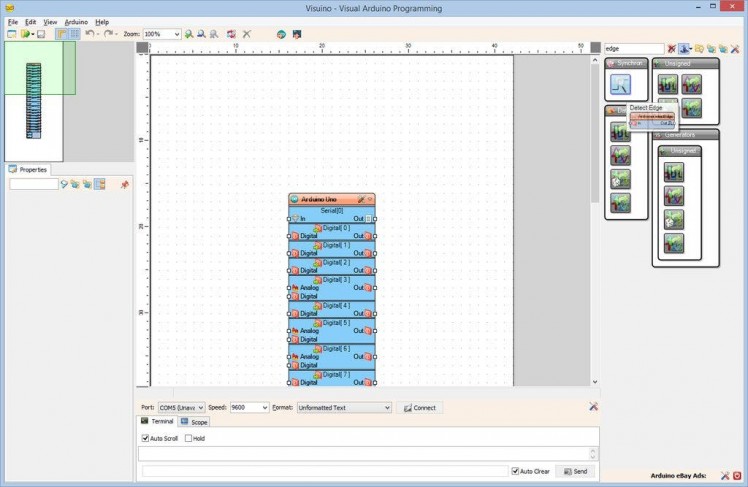Click the Connect button
The image size is (748, 487).
click(x=419, y=408)
